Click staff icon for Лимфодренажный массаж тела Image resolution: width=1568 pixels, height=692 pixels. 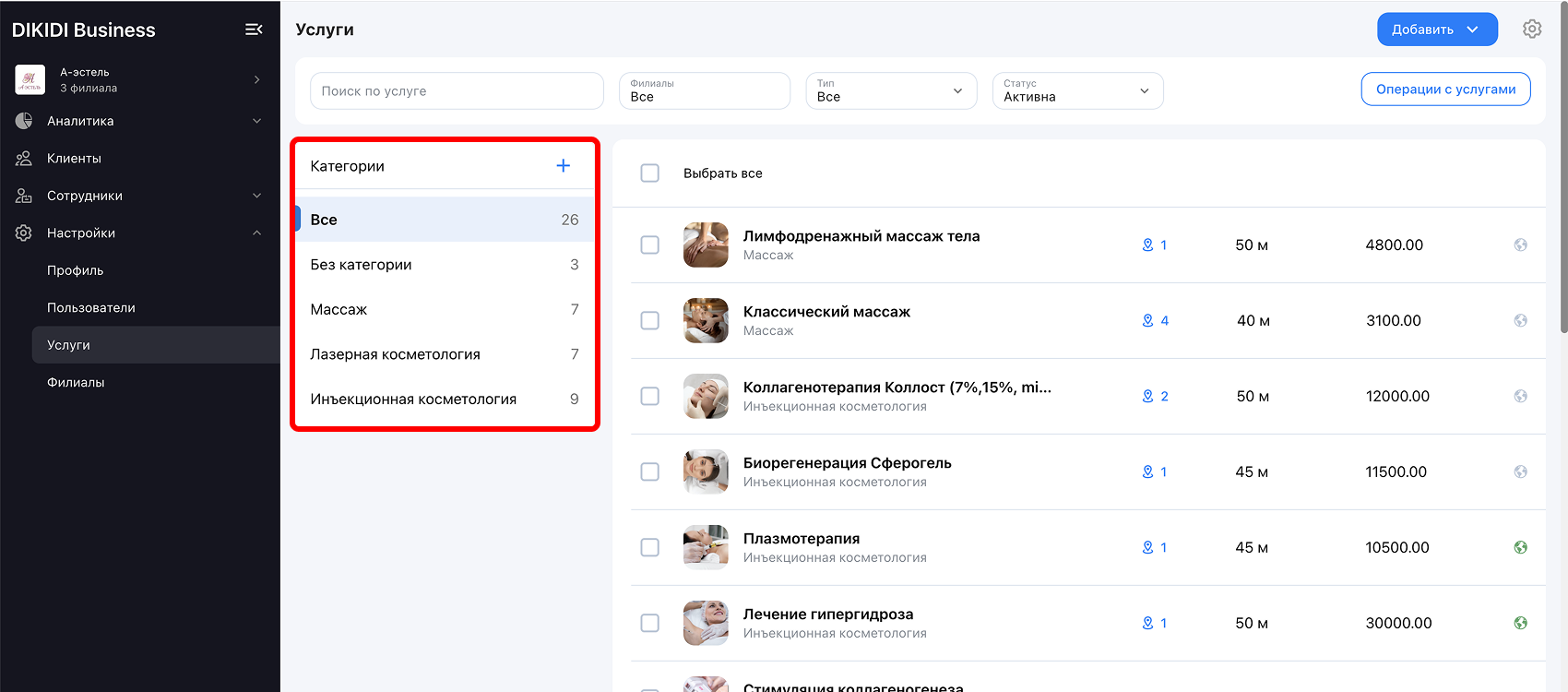(1148, 245)
